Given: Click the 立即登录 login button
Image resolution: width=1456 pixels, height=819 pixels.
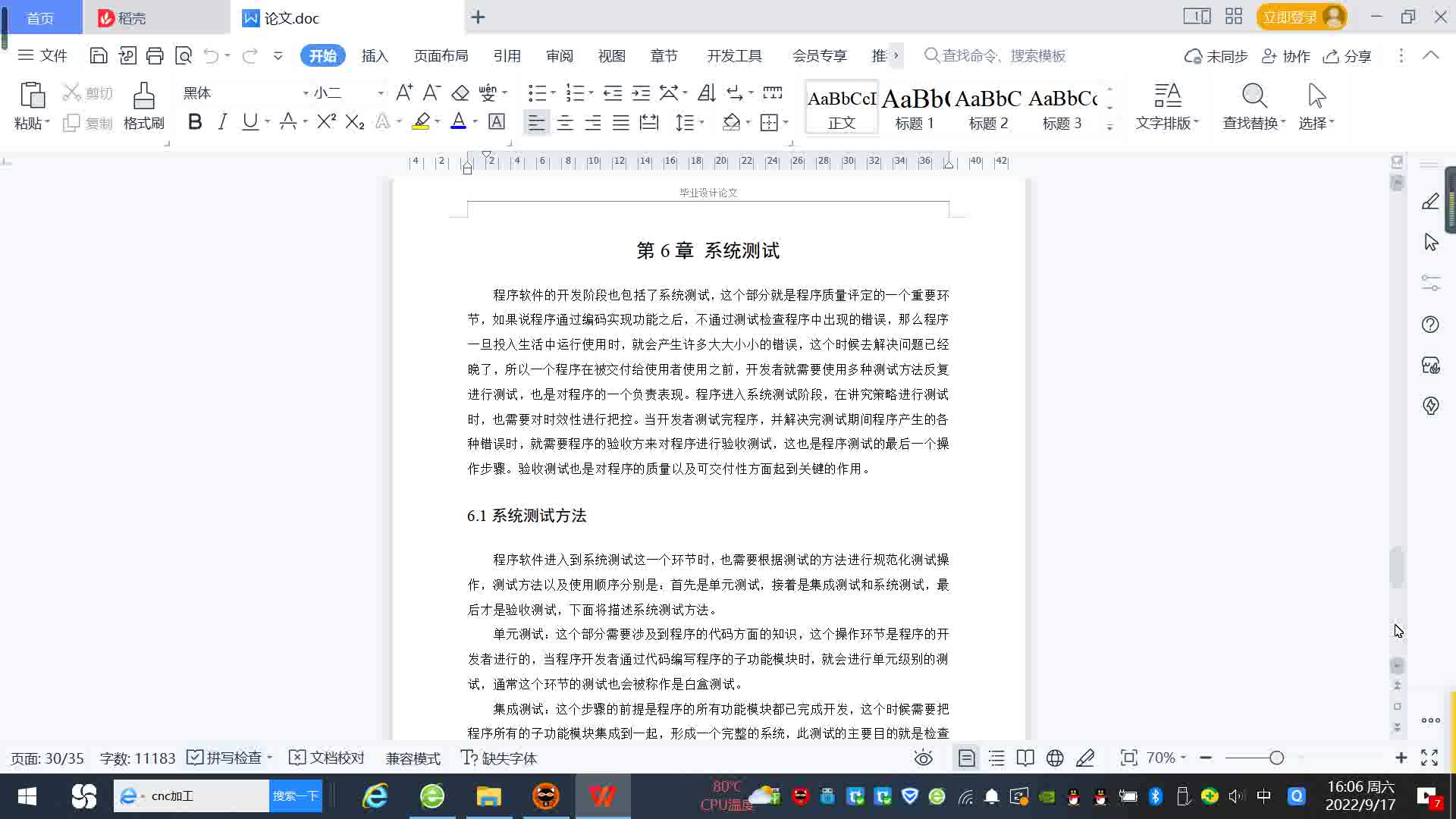Looking at the screenshot, I should point(1301,17).
